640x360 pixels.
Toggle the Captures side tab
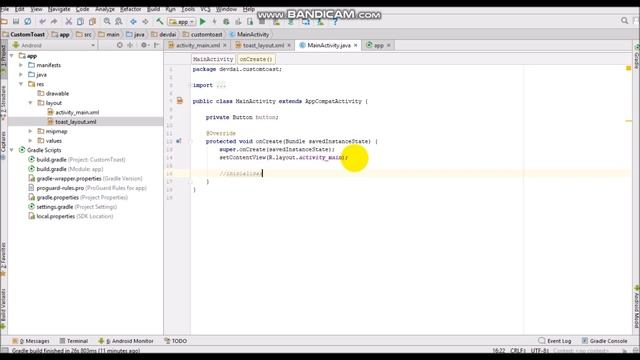coord(3,145)
